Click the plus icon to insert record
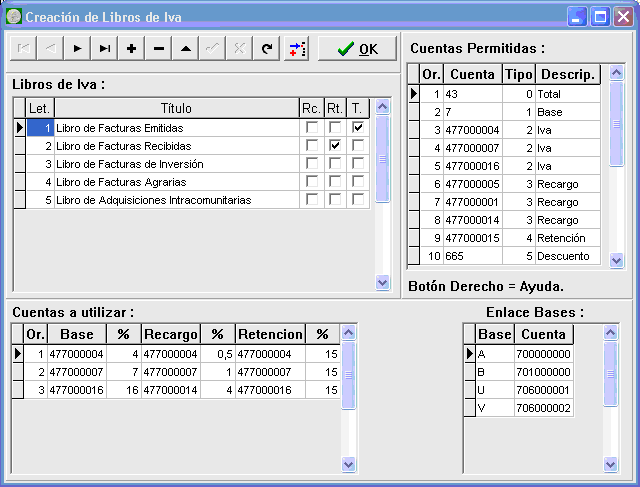The height and width of the screenshot is (487, 640). (x=131, y=48)
